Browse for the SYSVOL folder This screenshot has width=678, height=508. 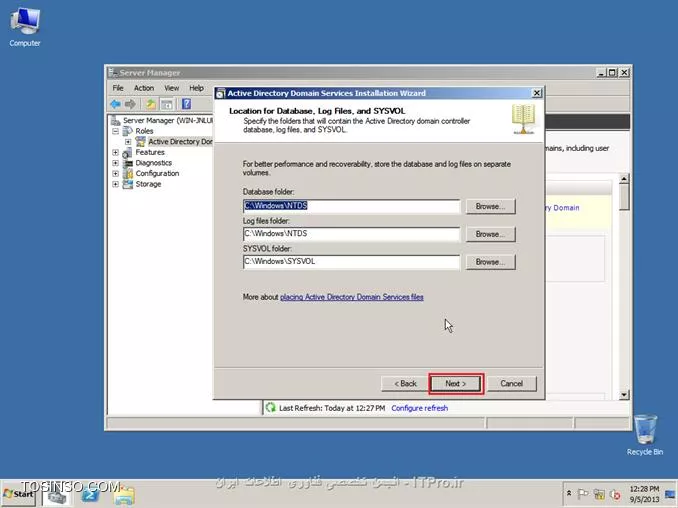[490, 262]
